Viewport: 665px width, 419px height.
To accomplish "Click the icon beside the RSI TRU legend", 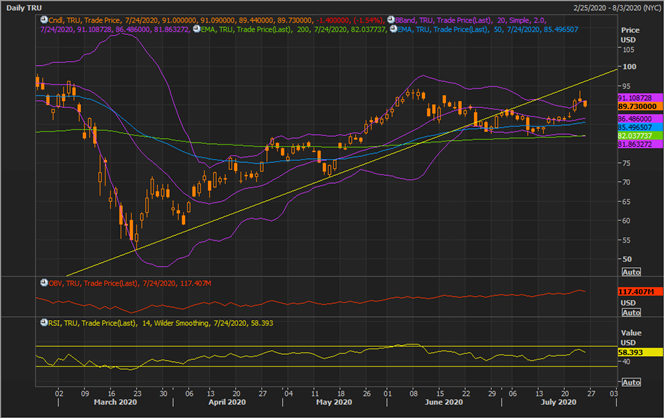I will (44, 323).
